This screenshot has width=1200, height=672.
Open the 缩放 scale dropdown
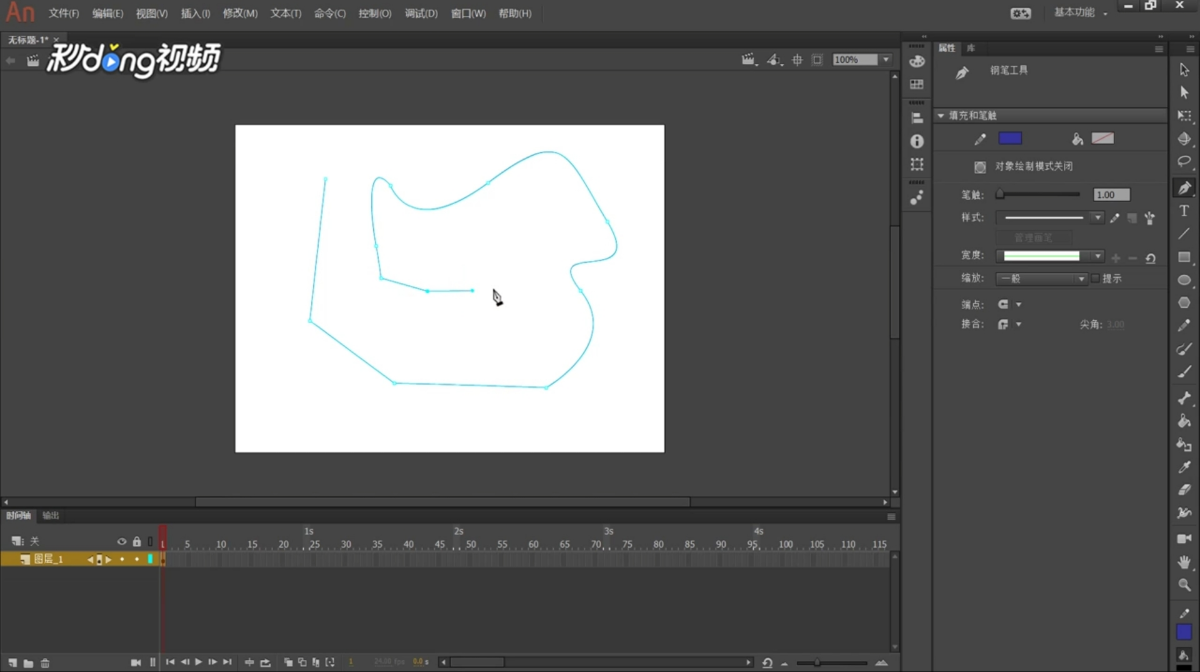pyautogui.click(x=1041, y=279)
